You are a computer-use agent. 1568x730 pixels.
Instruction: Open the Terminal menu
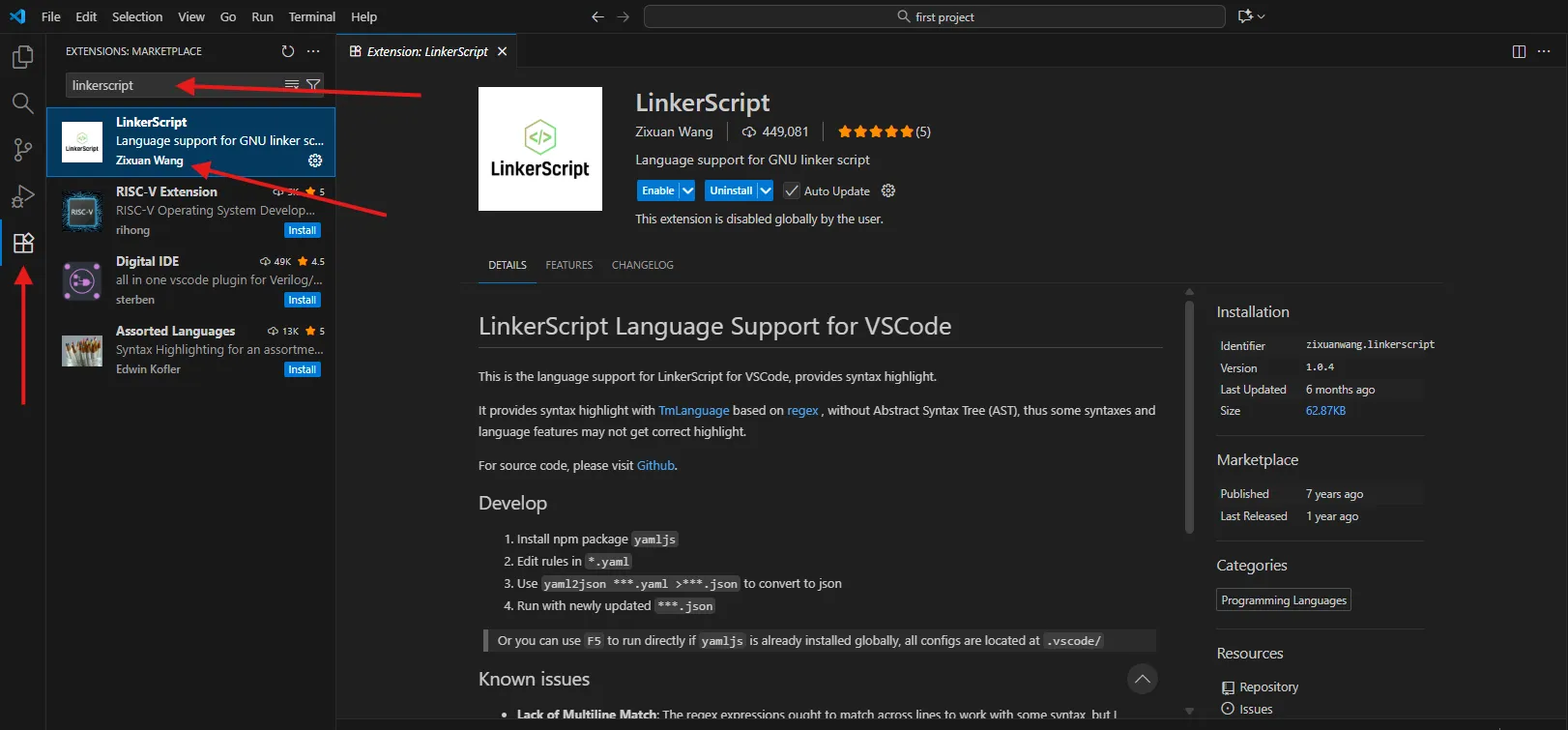[x=311, y=16]
